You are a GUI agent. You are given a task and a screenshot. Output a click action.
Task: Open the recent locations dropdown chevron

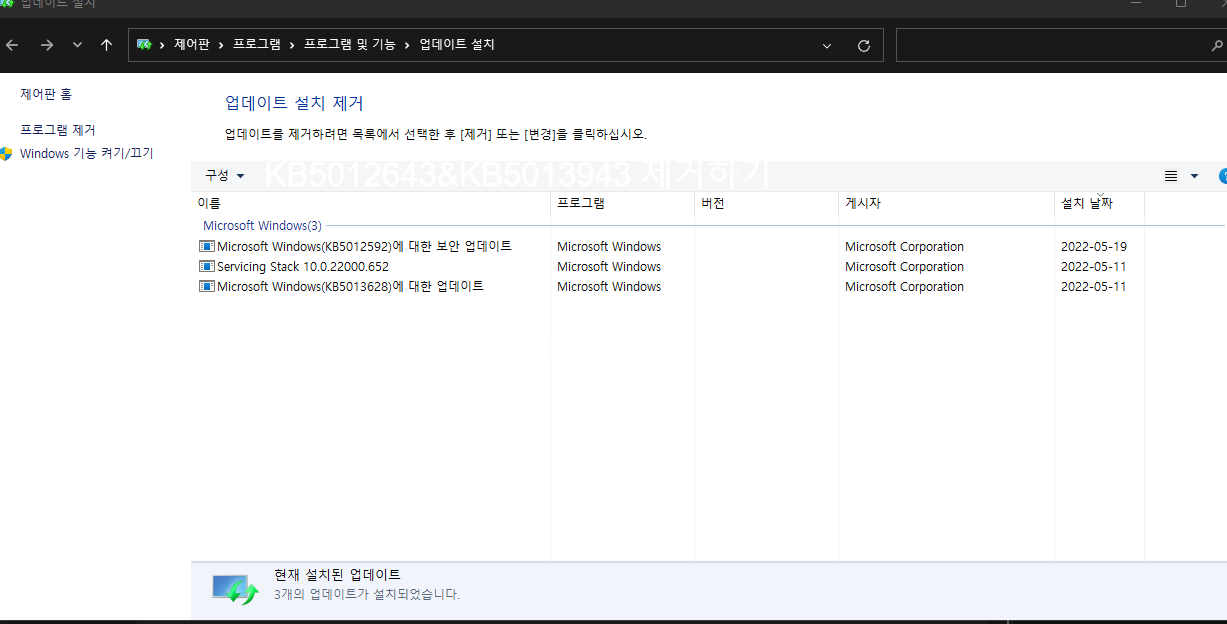[x=77, y=45]
